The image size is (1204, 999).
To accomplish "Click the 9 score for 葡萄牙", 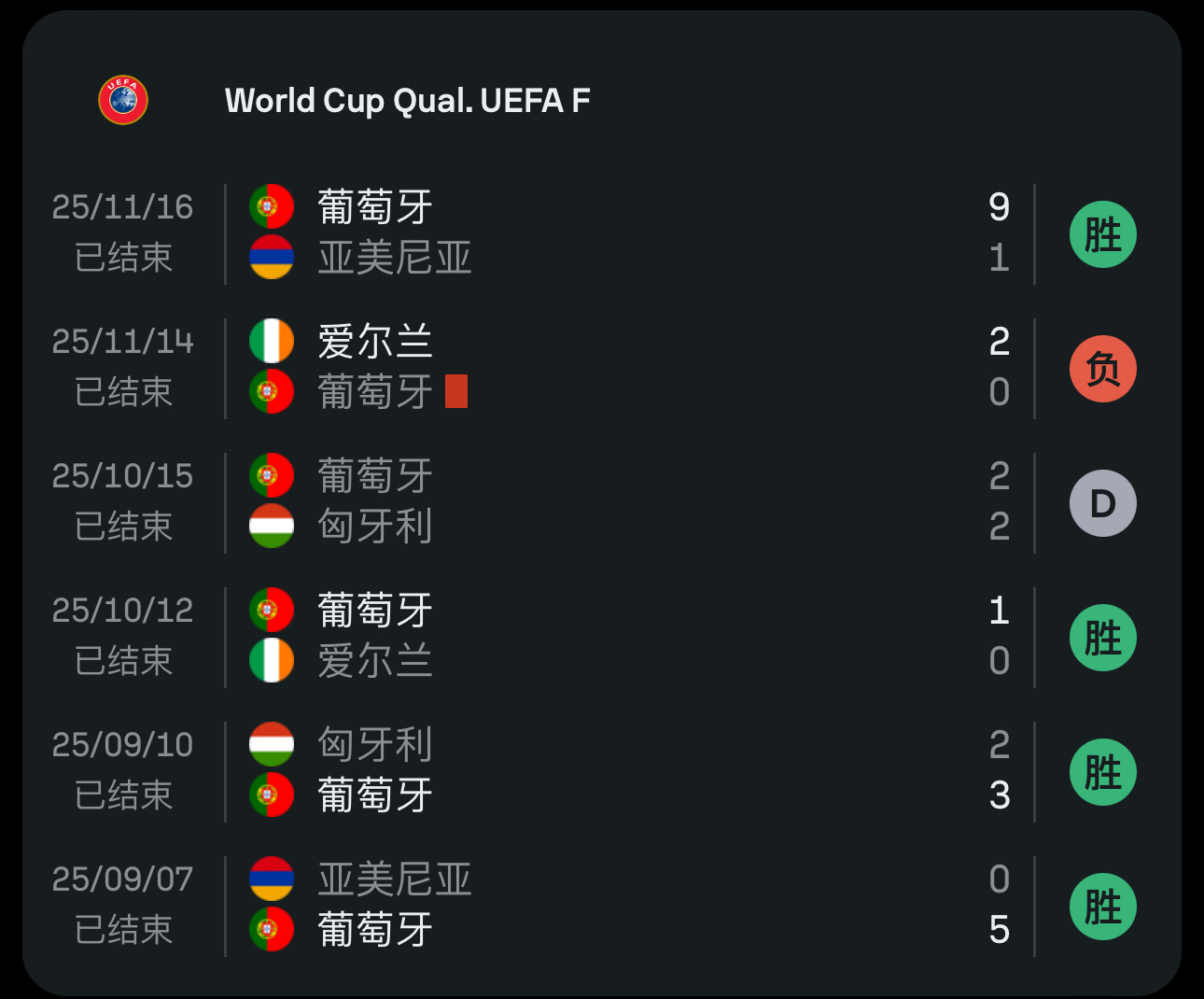I will click(999, 207).
